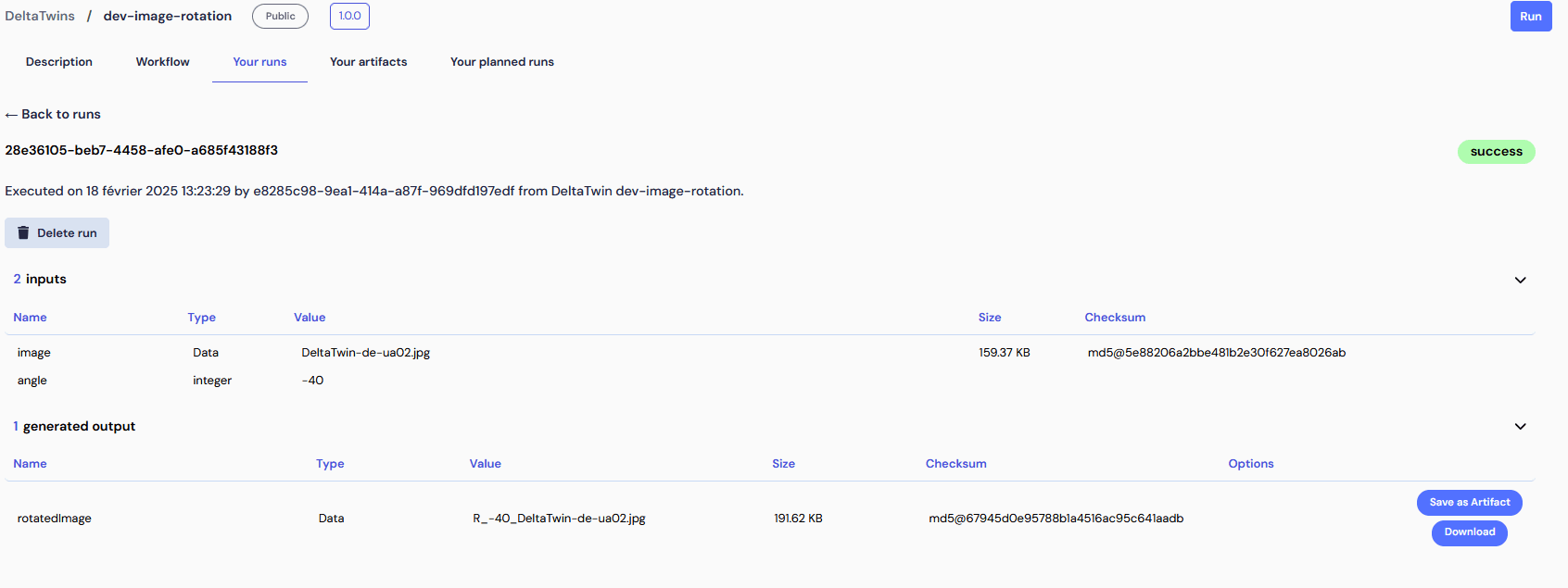Image resolution: width=1568 pixels, height=588 pixels.
Task: Click the back arrow to runs
Action: click(11, 115)
